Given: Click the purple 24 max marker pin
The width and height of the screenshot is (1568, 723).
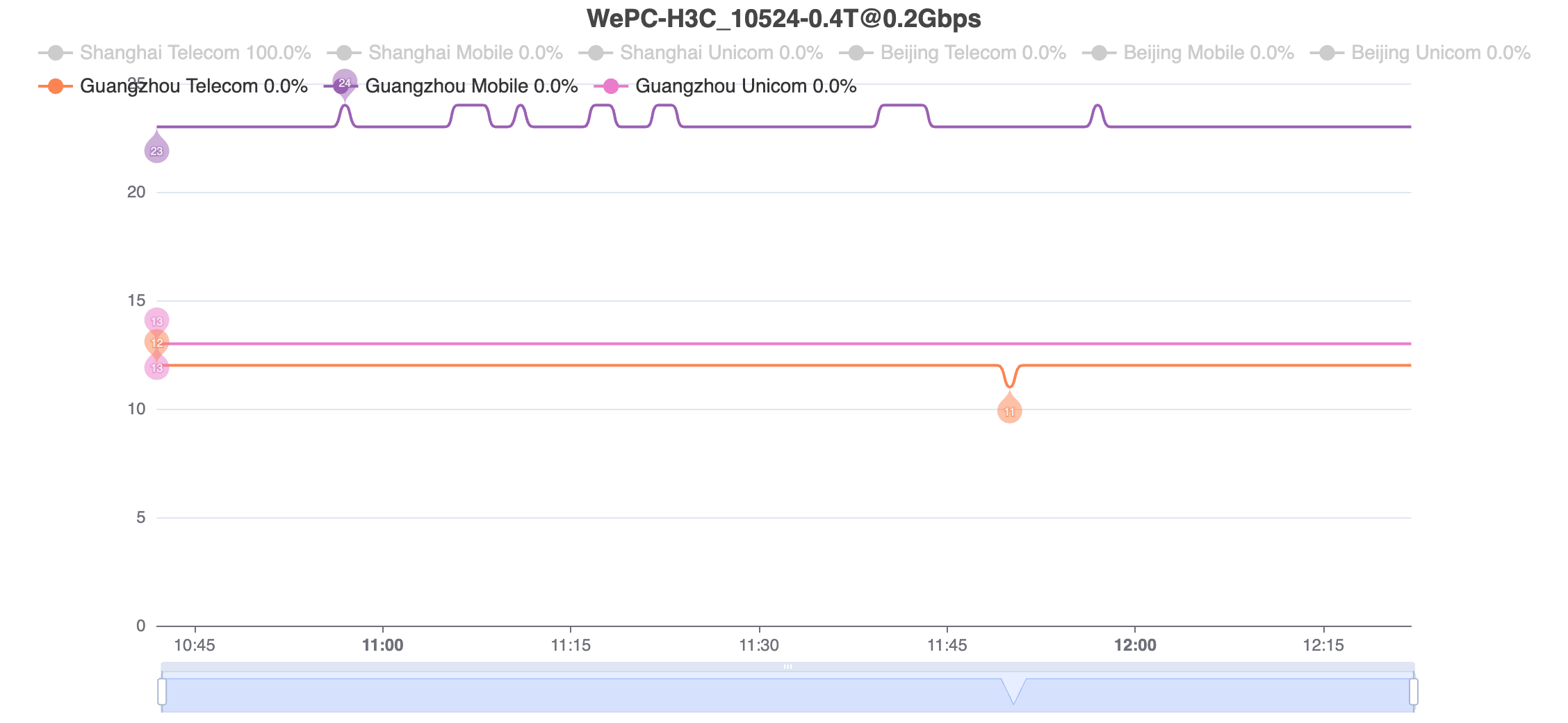Looking at the screenshot, I should [x=345, y=83].
